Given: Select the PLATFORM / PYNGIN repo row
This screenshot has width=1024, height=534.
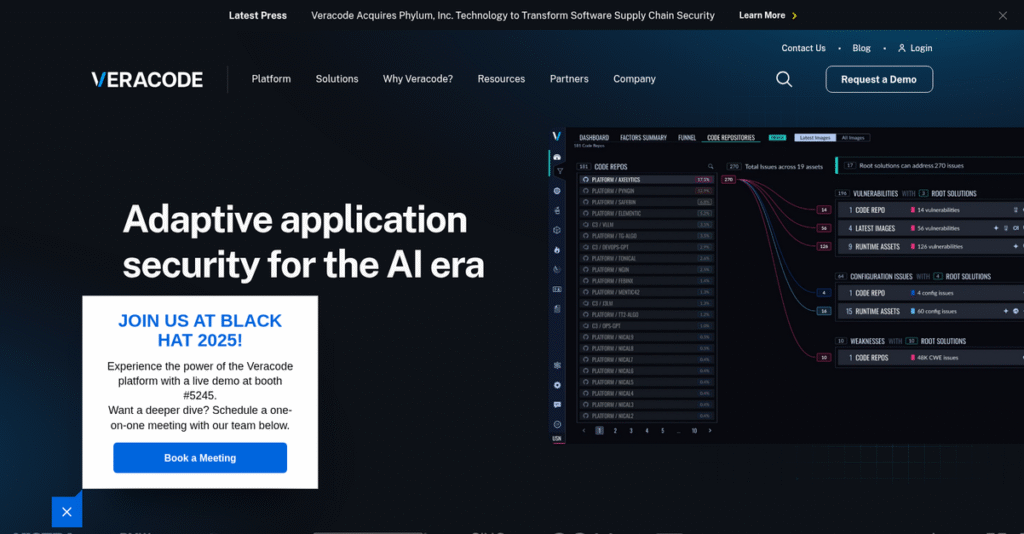Looking at the screenshot, I should [x=646, y=191].
